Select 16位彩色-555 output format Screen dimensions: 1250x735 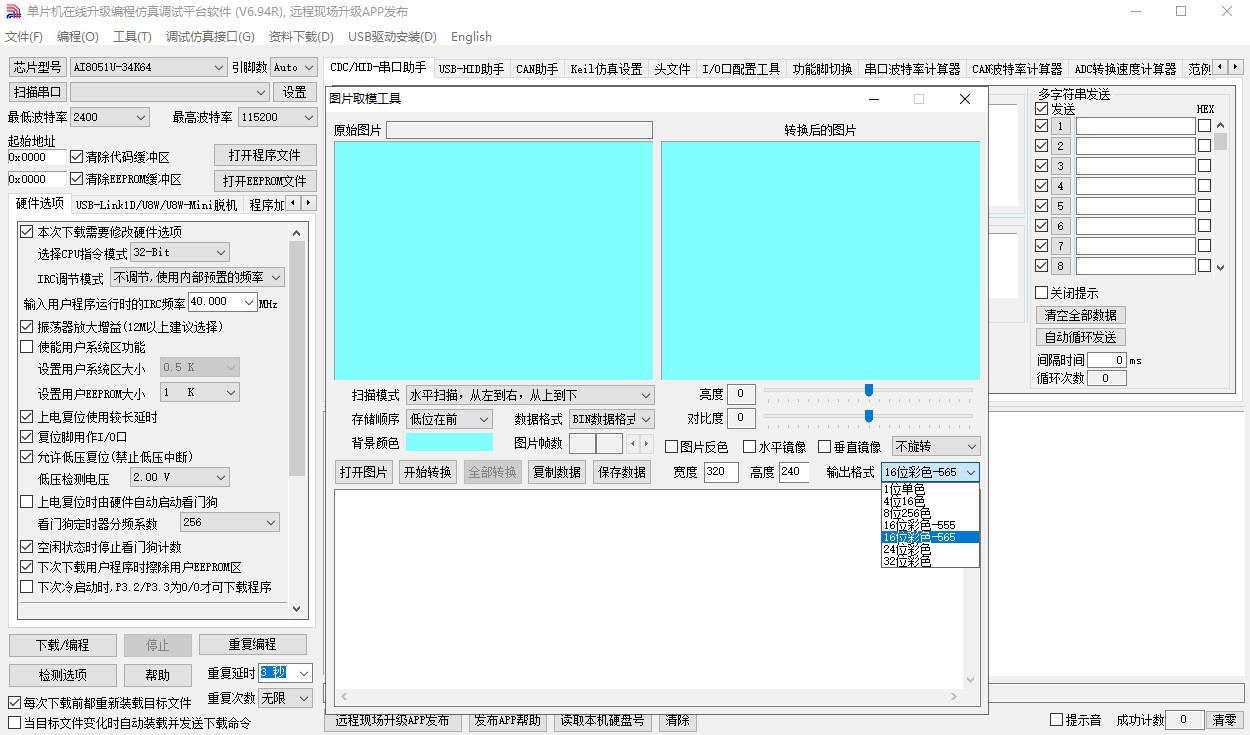(x=930, y=525)
